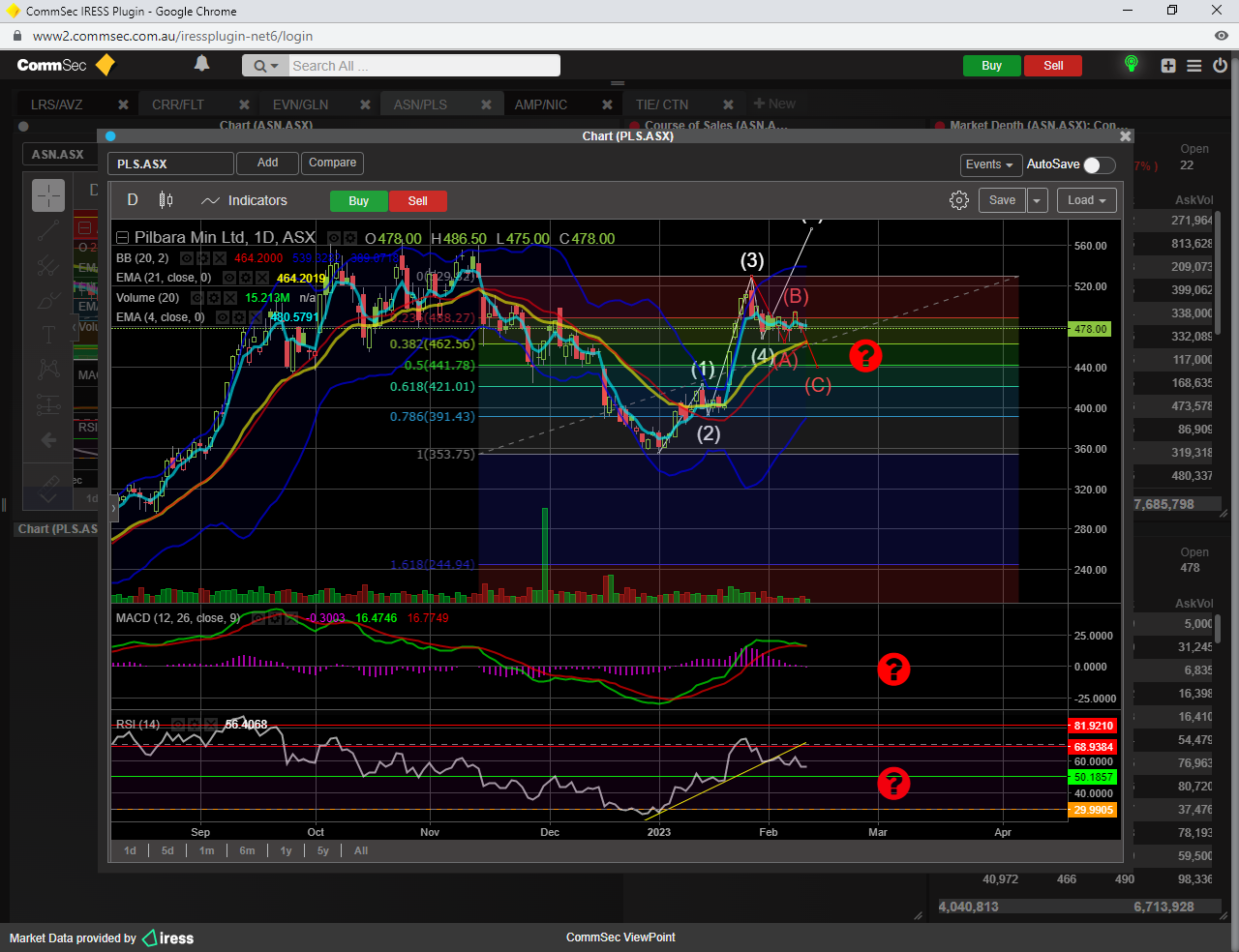Screen dimensions: 1239x952
Task: Click the Save chart button
Action: [1002, 200]
